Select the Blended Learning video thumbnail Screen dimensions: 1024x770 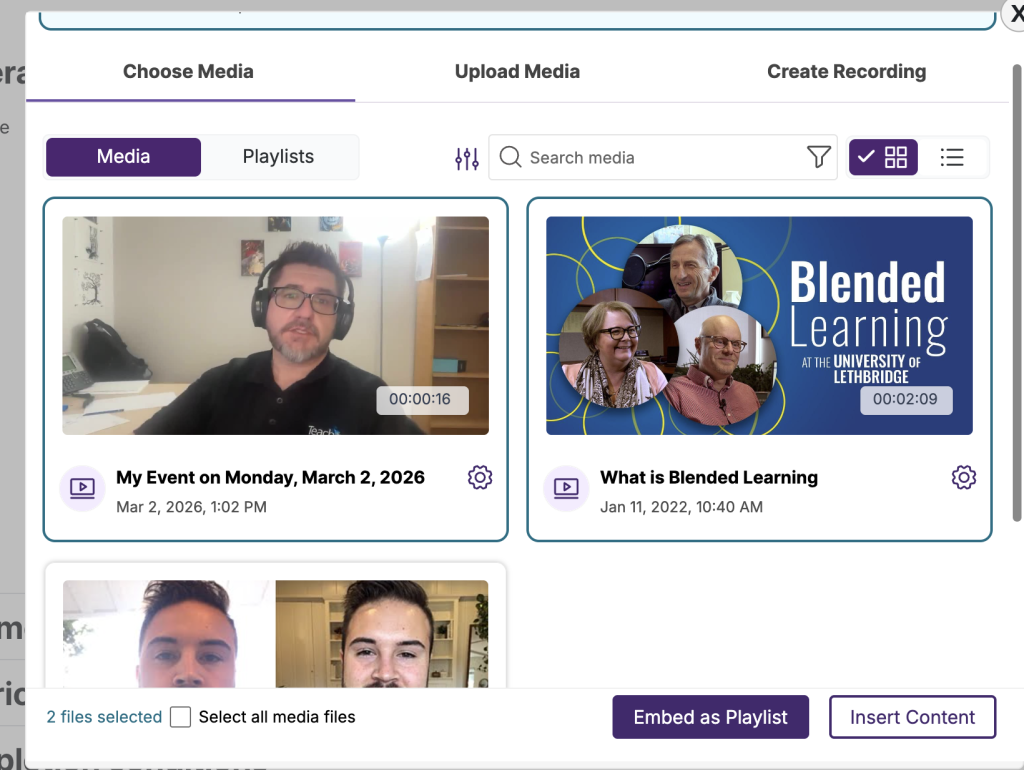tap(760, 325)
